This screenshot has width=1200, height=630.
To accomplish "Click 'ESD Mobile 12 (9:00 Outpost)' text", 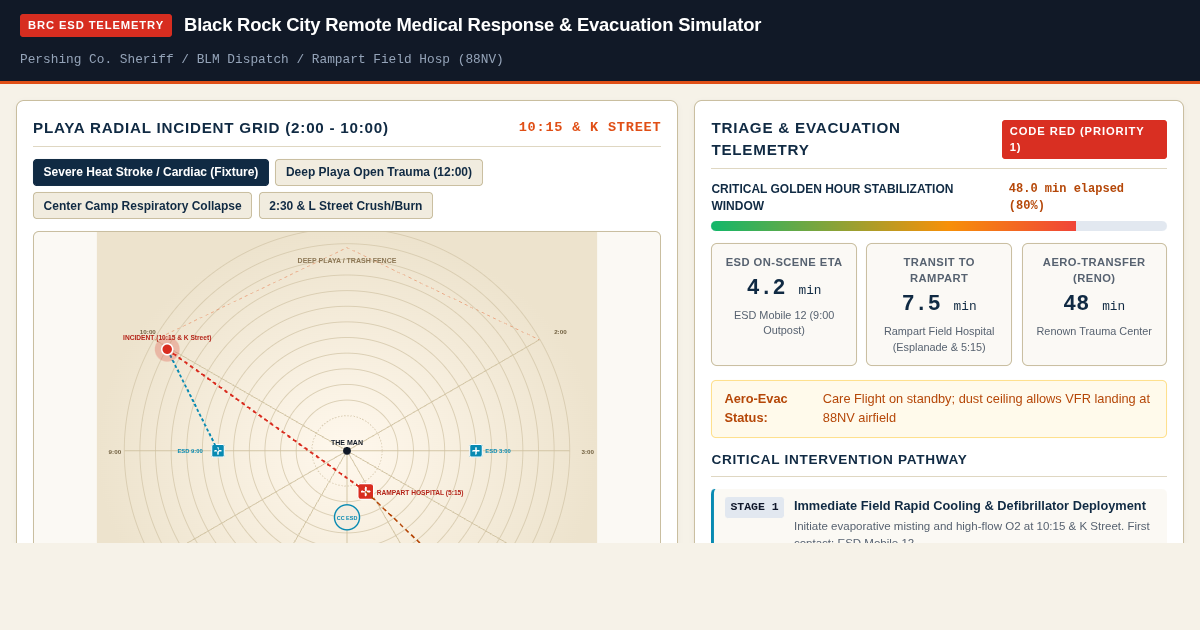I will pyautogui.click(x=784, y=323).
